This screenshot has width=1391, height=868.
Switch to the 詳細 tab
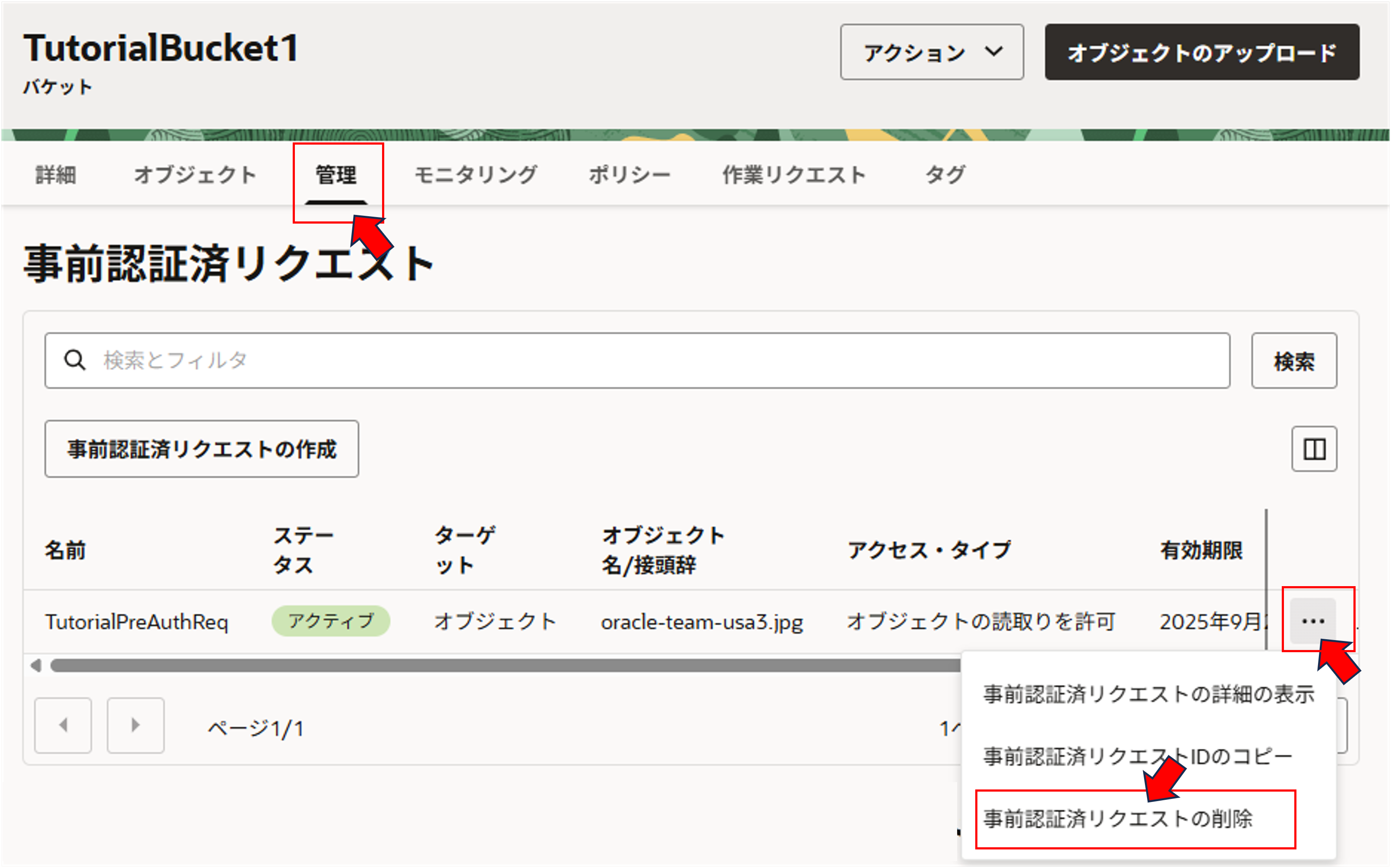click(x=56, y=174)
